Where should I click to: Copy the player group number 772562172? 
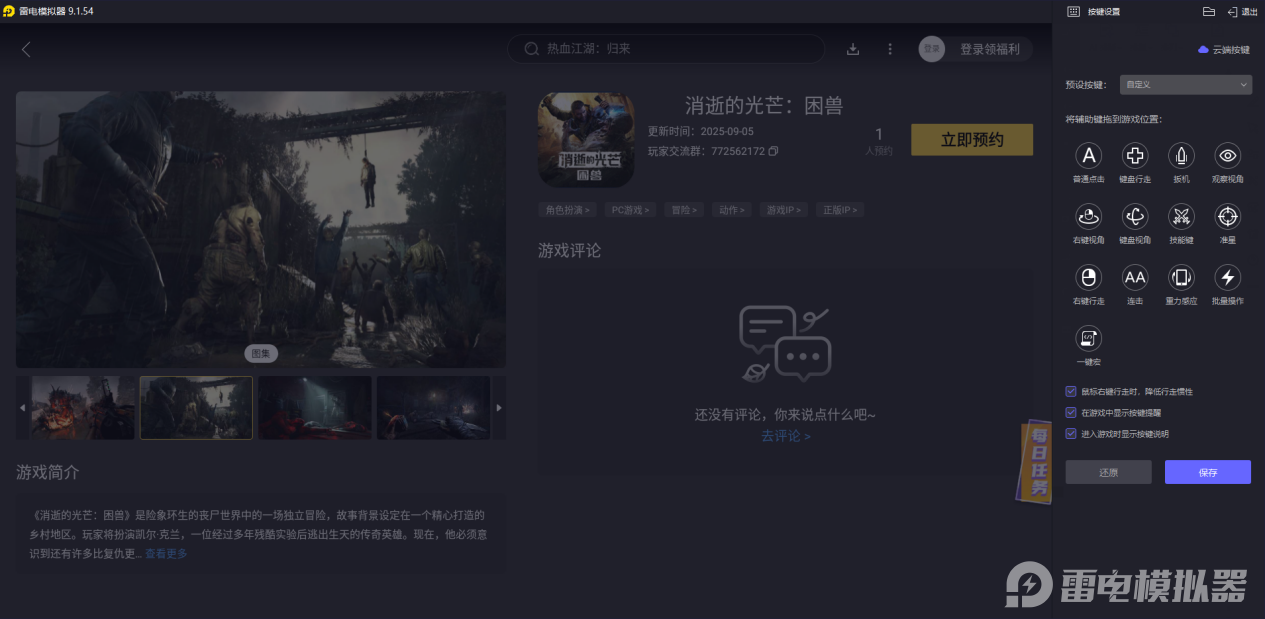point(773,152)
